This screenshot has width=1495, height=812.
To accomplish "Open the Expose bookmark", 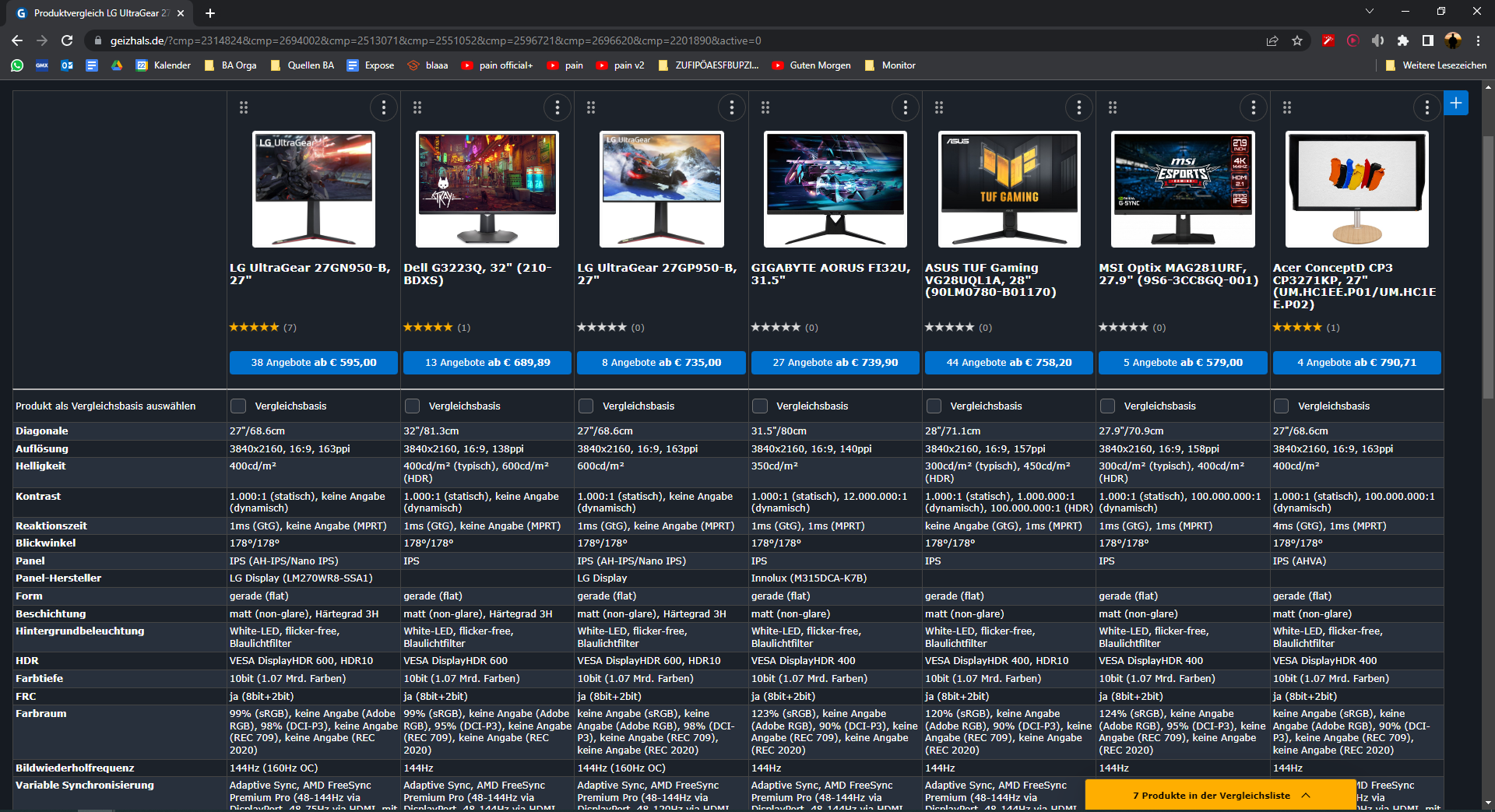I will [x=371, y=65].
